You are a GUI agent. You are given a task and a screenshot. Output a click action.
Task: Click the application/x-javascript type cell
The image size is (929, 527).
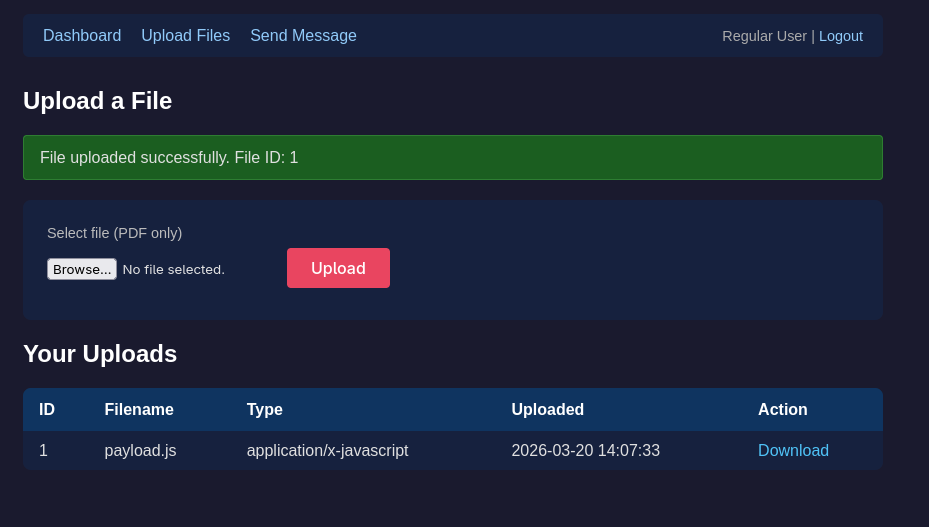coord(327,451)
